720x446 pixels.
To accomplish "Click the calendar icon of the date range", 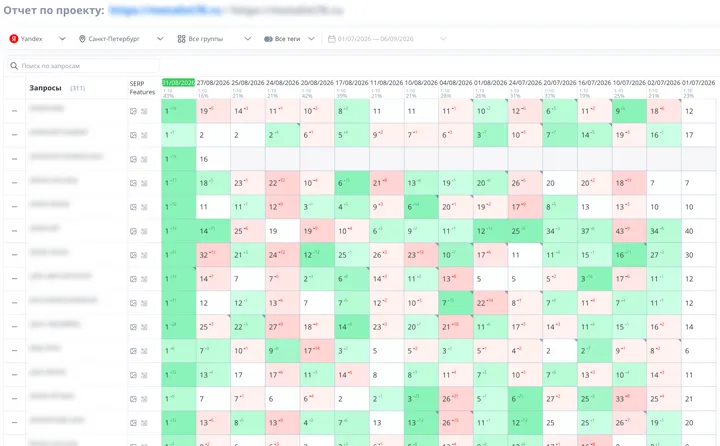I will point(332,39).
